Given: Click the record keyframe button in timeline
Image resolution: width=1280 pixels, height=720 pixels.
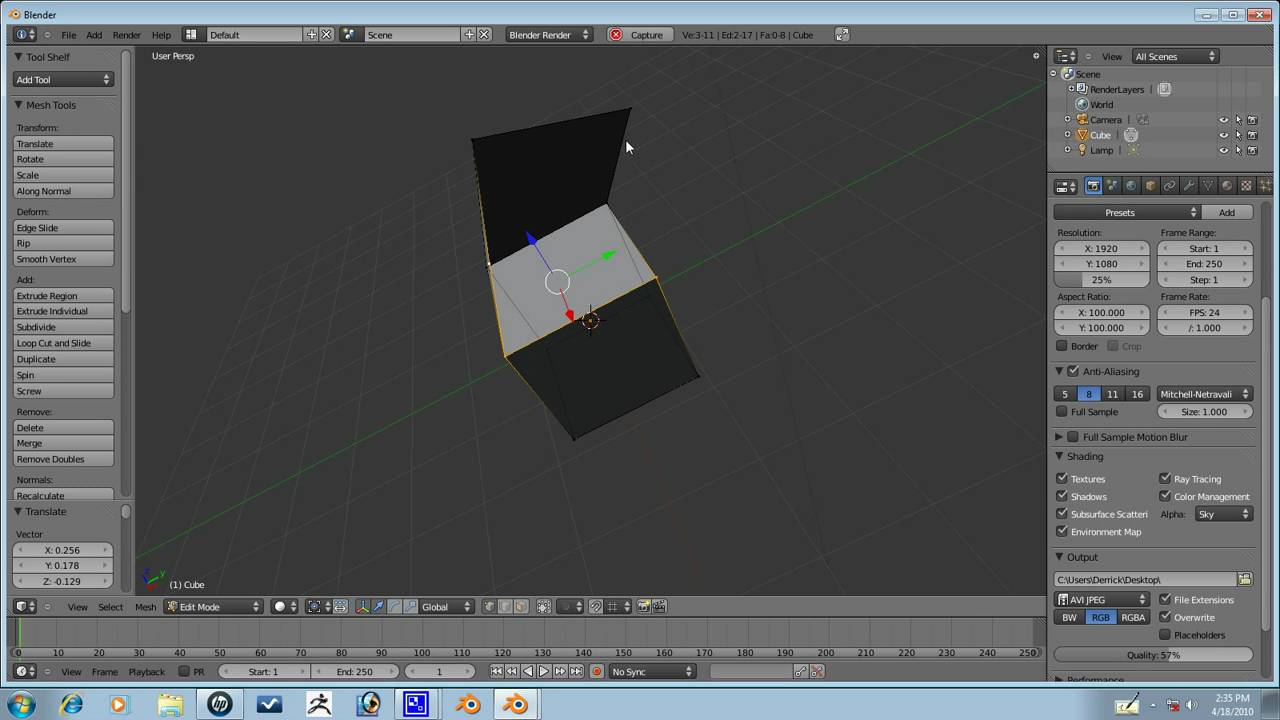Looking at the screenshot, I should [597, 672].
